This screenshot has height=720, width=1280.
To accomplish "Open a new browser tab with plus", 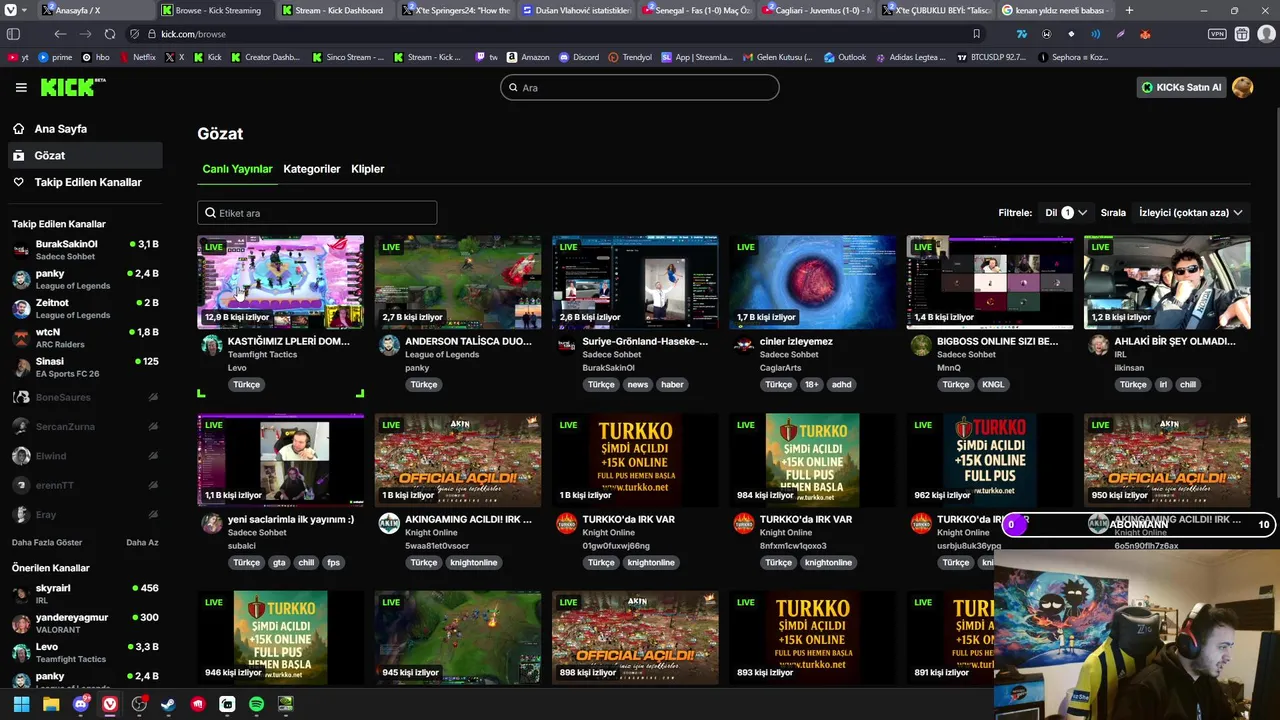I will pos(1130,10).
